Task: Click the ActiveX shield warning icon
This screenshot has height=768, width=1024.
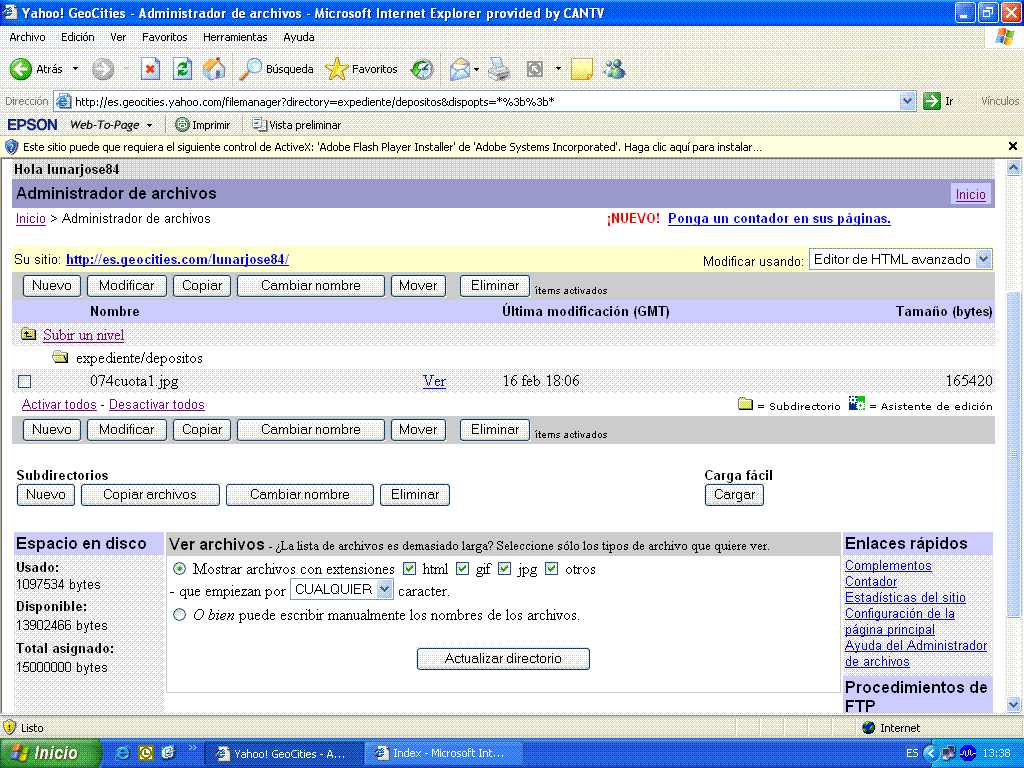Action: click(11, 147)
